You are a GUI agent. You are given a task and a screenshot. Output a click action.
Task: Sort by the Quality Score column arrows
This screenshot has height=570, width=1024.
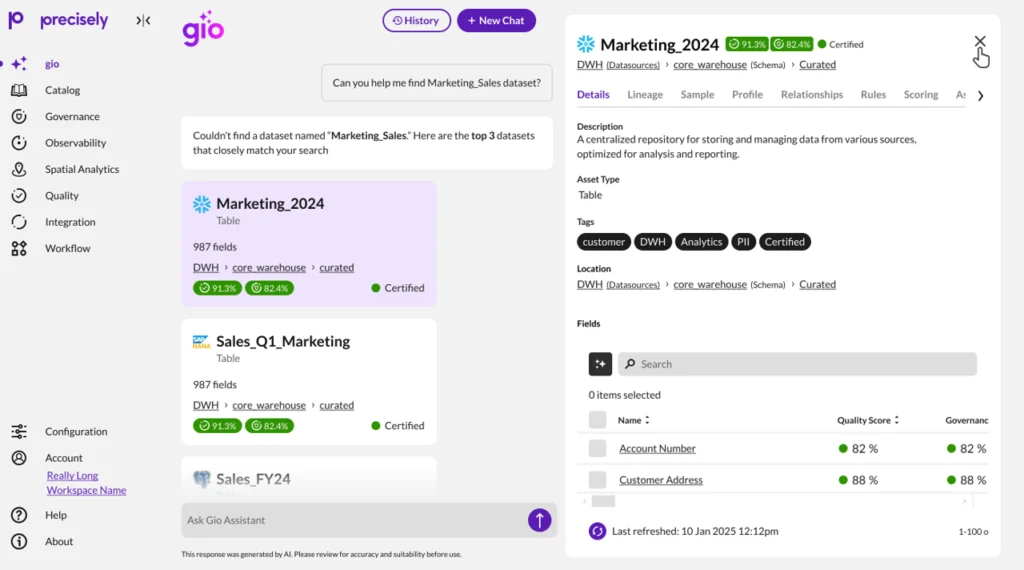[897, 421]
